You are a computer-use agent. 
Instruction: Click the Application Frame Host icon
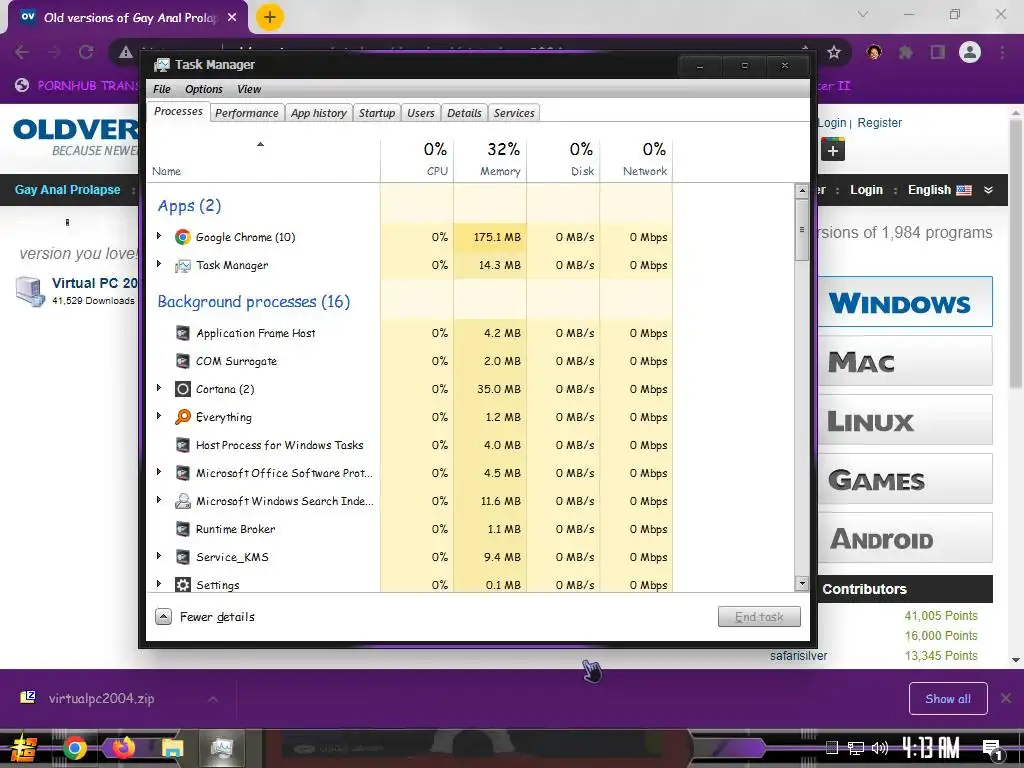[x=183, y=333]
